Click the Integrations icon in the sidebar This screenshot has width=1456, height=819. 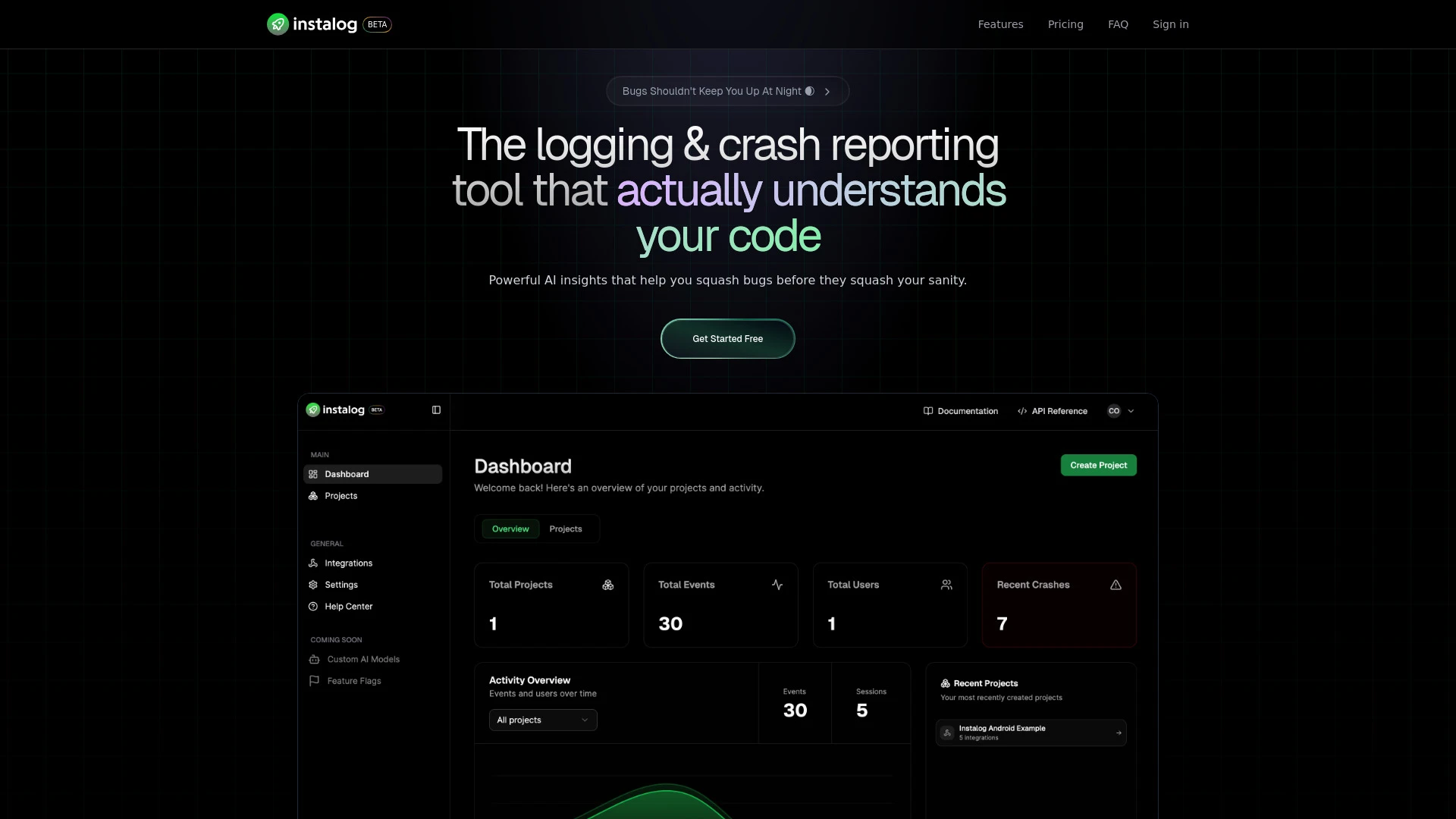click(313, 563)
